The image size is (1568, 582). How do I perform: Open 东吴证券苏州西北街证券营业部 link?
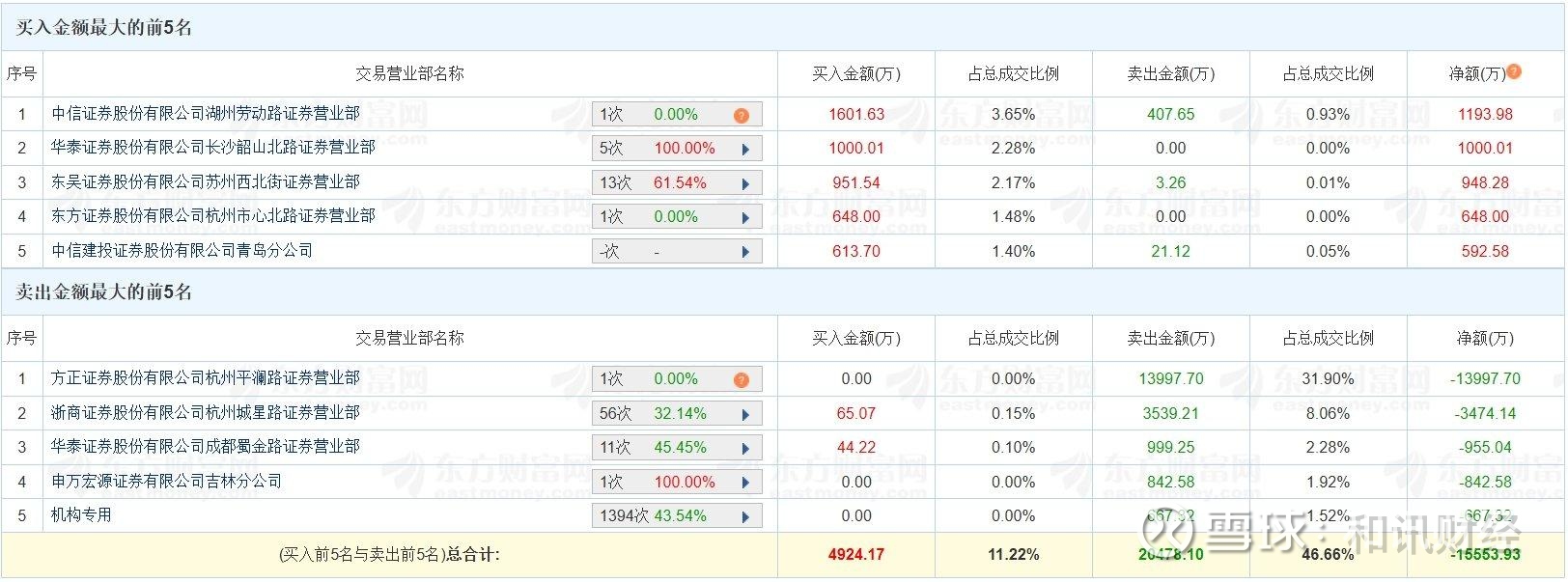click(206, 182)
